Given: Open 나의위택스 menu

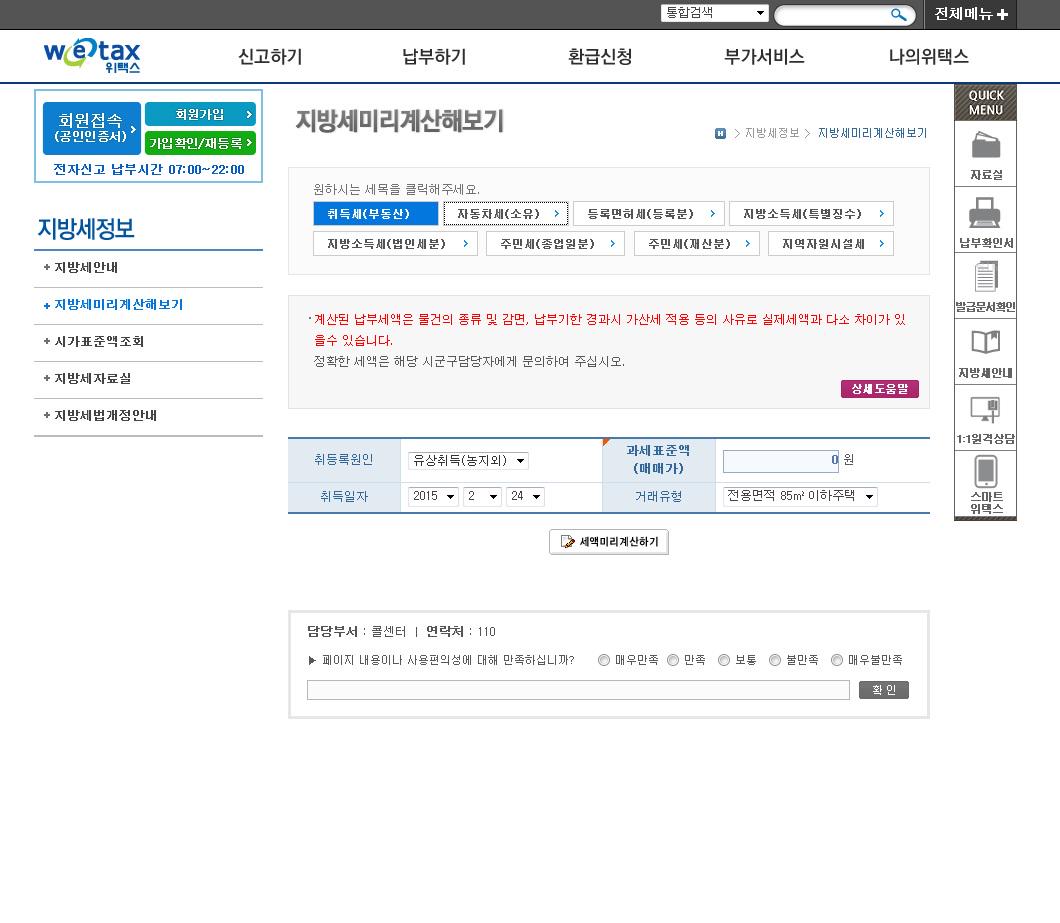Looking at the screenshot, I should click(928, 56).
